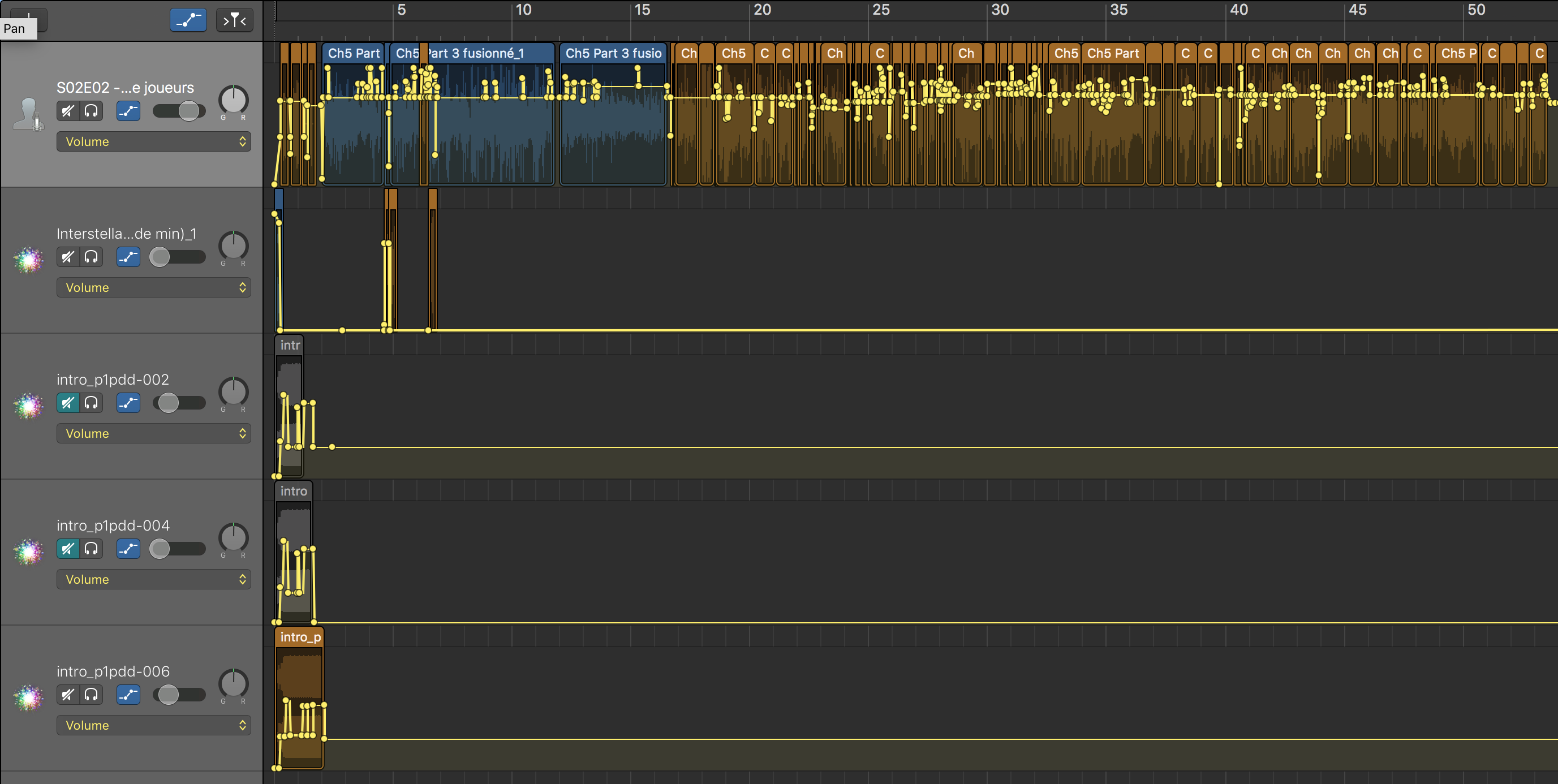Select the Interstella...de min)_1 track name
1558x784 pixels.
pyautogui.click(x=126, y=234)
